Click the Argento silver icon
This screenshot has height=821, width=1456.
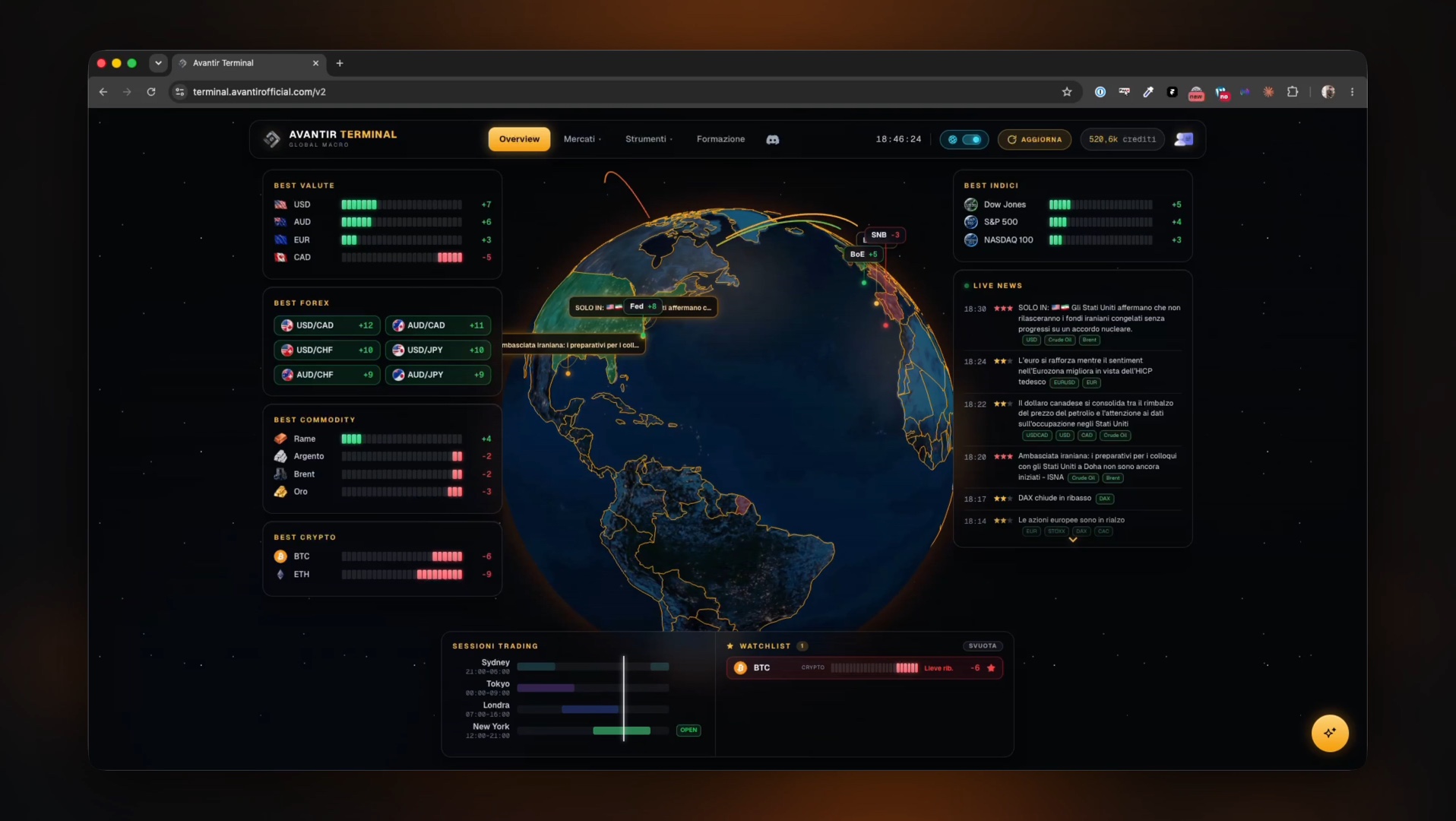[280, 456]
